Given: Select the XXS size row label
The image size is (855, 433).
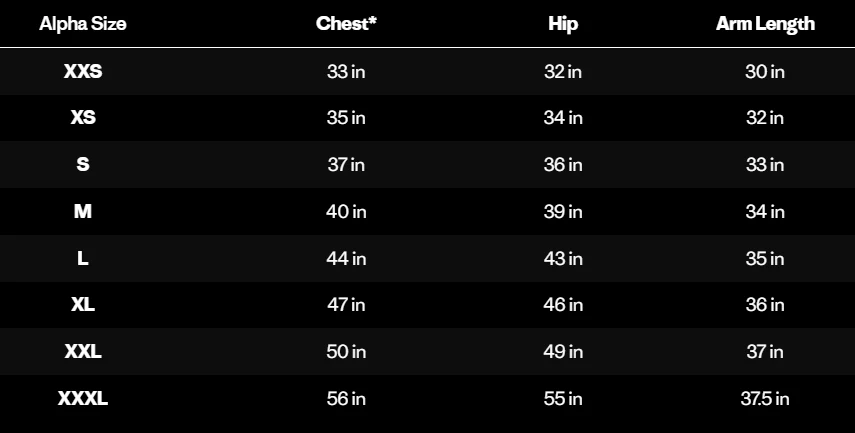Looking at the screenshot, I should click(x=83, y=71).
